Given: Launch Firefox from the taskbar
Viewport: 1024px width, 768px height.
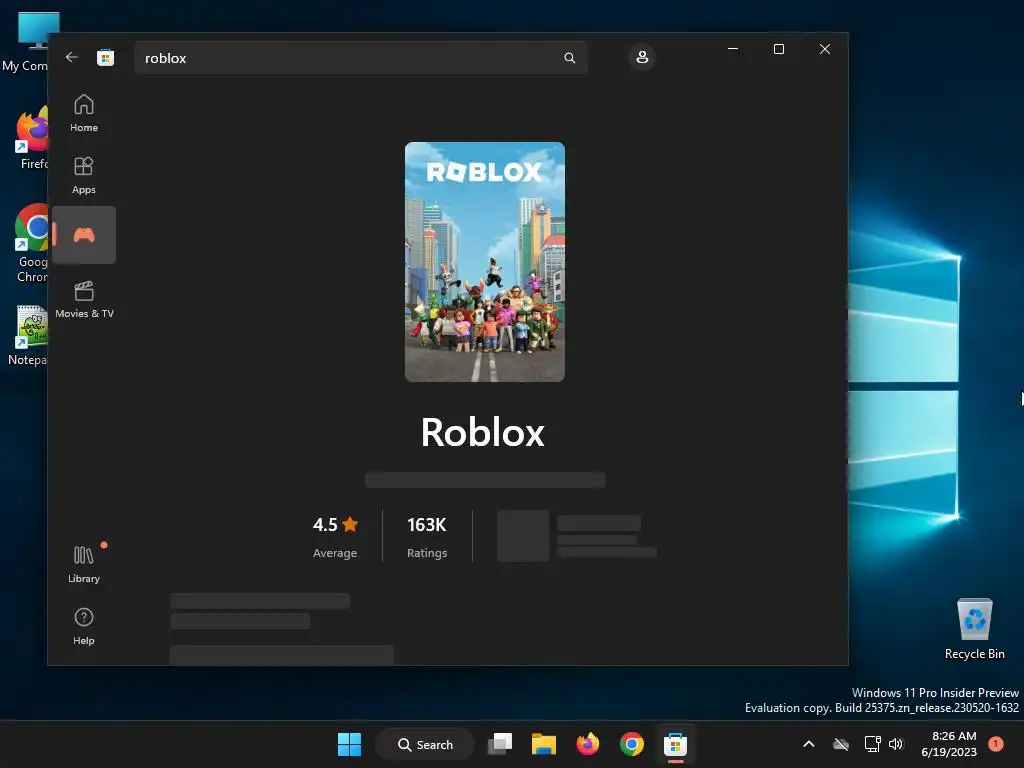Looking at the screenshot, I should [x=588, y=744].
